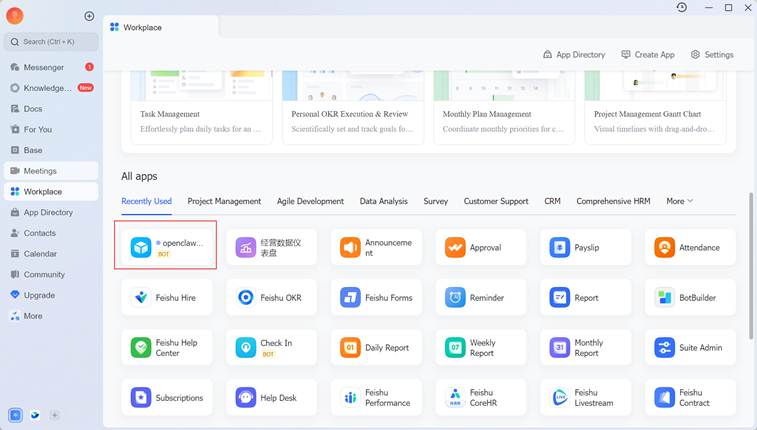Viewport: 757px width, 430px height.
Task: Open the Help Desk app icon
Action: point(246,398)
